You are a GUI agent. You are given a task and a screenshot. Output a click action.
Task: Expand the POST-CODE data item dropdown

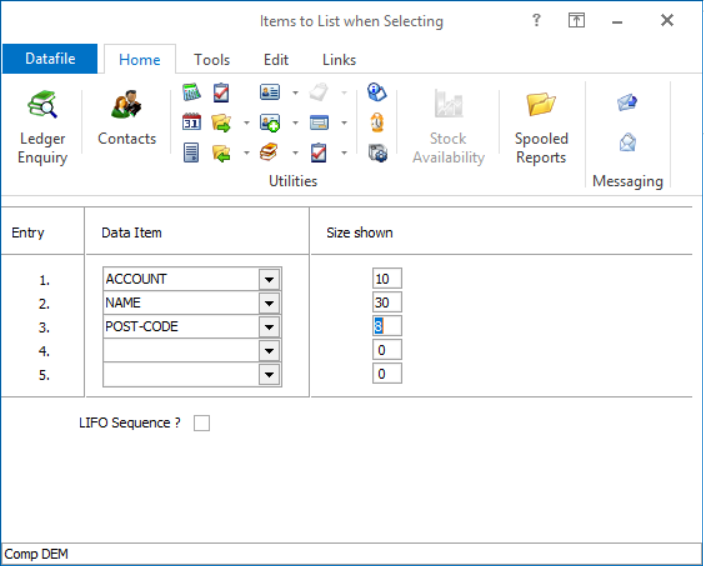tap(269, 327)
